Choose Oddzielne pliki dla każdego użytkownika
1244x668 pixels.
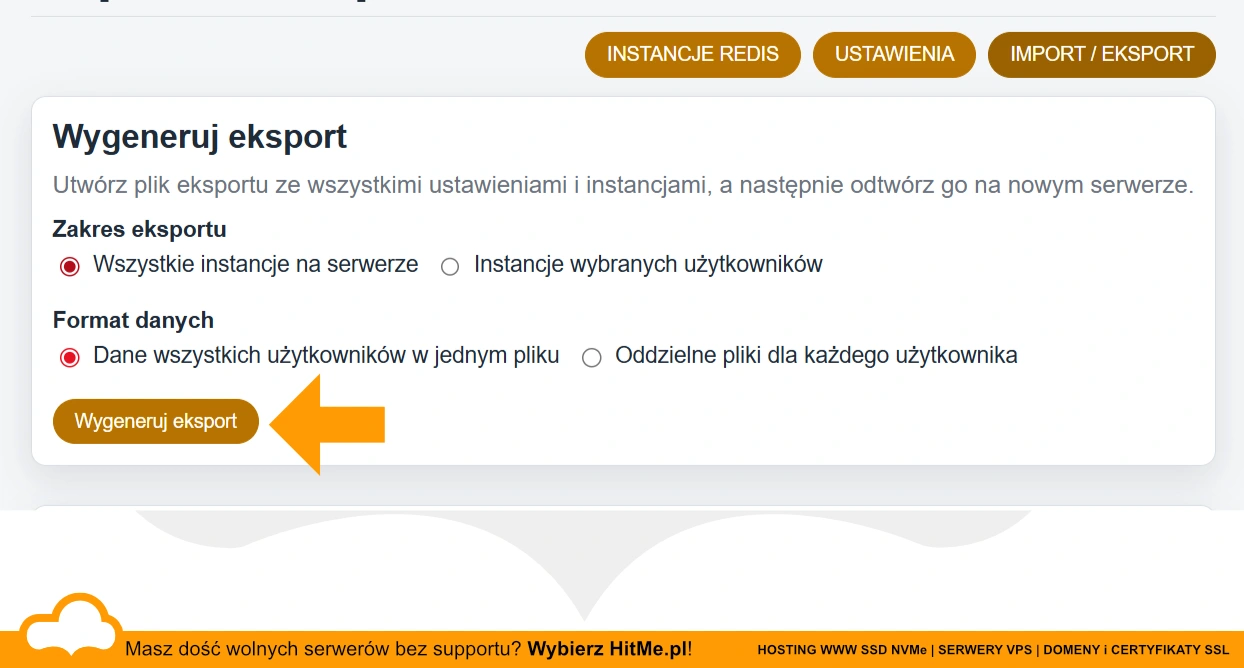pyautogui.click(x=592, y=357)
